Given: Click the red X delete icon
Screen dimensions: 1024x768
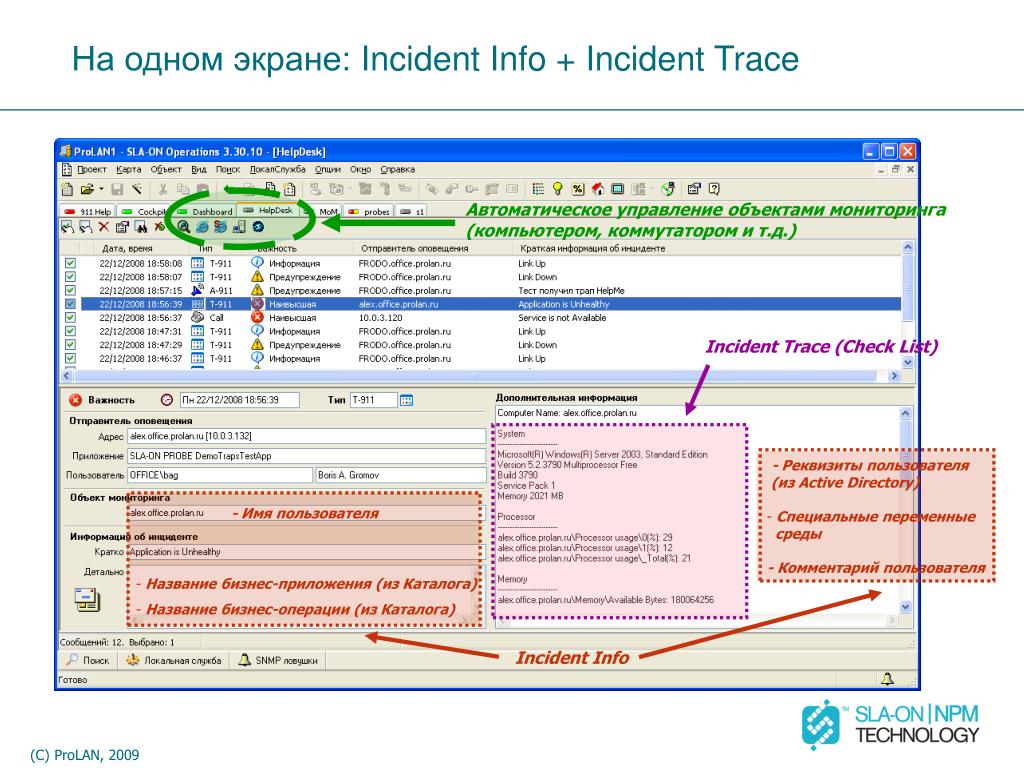Looking at the screenshot, I should point(104,227).
